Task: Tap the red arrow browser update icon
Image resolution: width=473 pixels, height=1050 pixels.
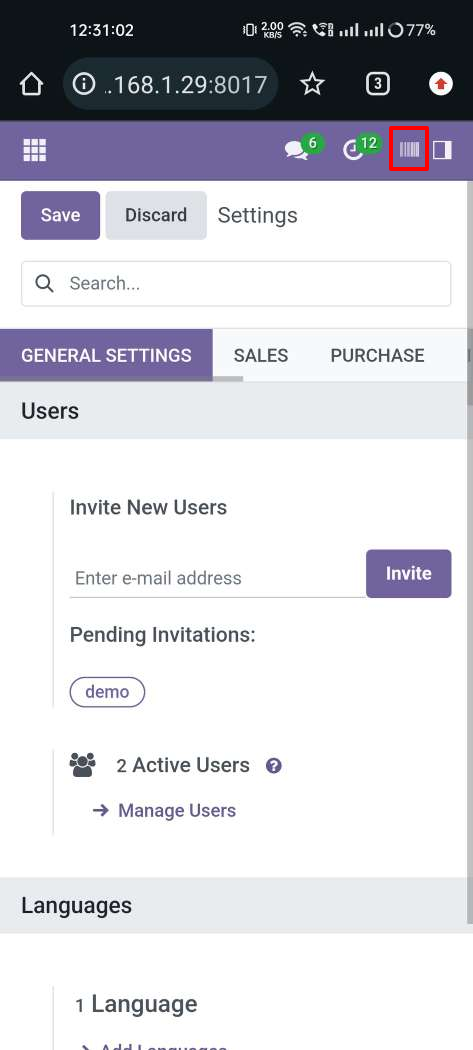Action: coord(441,84)
